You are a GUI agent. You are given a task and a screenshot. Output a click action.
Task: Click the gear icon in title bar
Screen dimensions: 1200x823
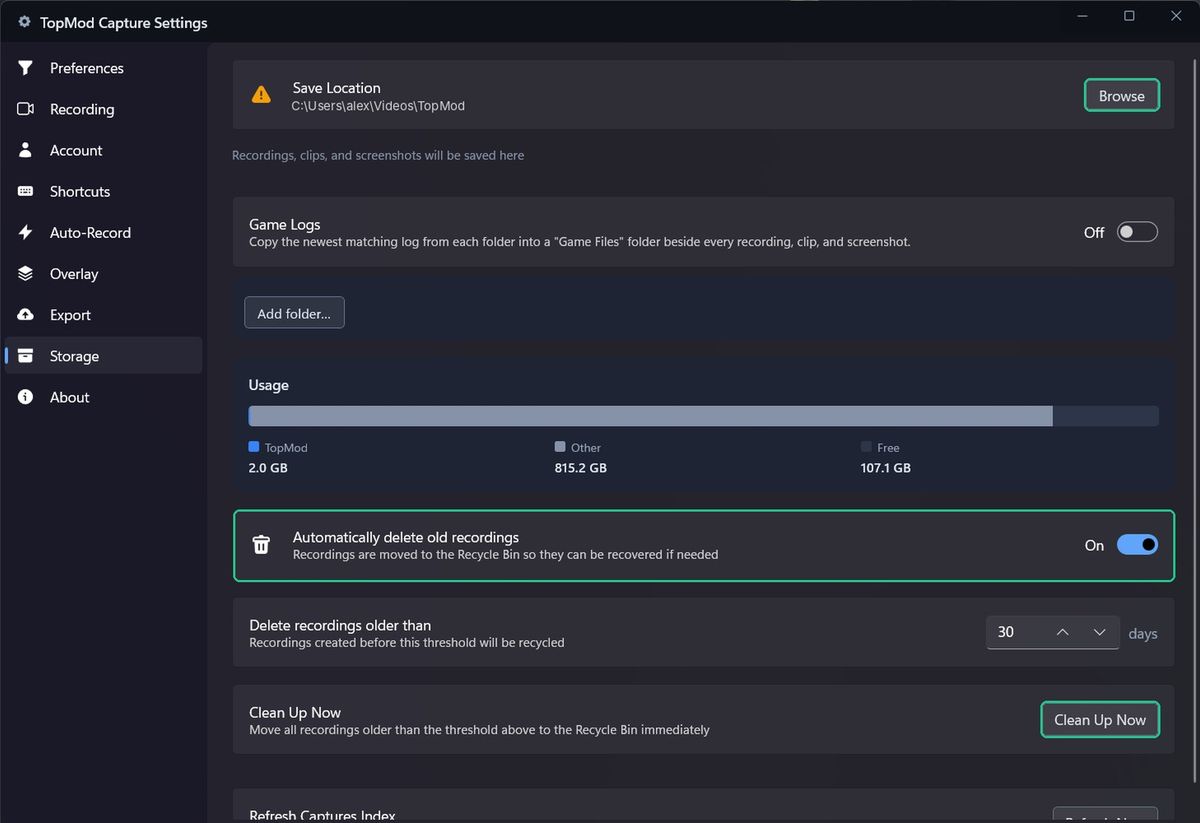coord(24,21)
